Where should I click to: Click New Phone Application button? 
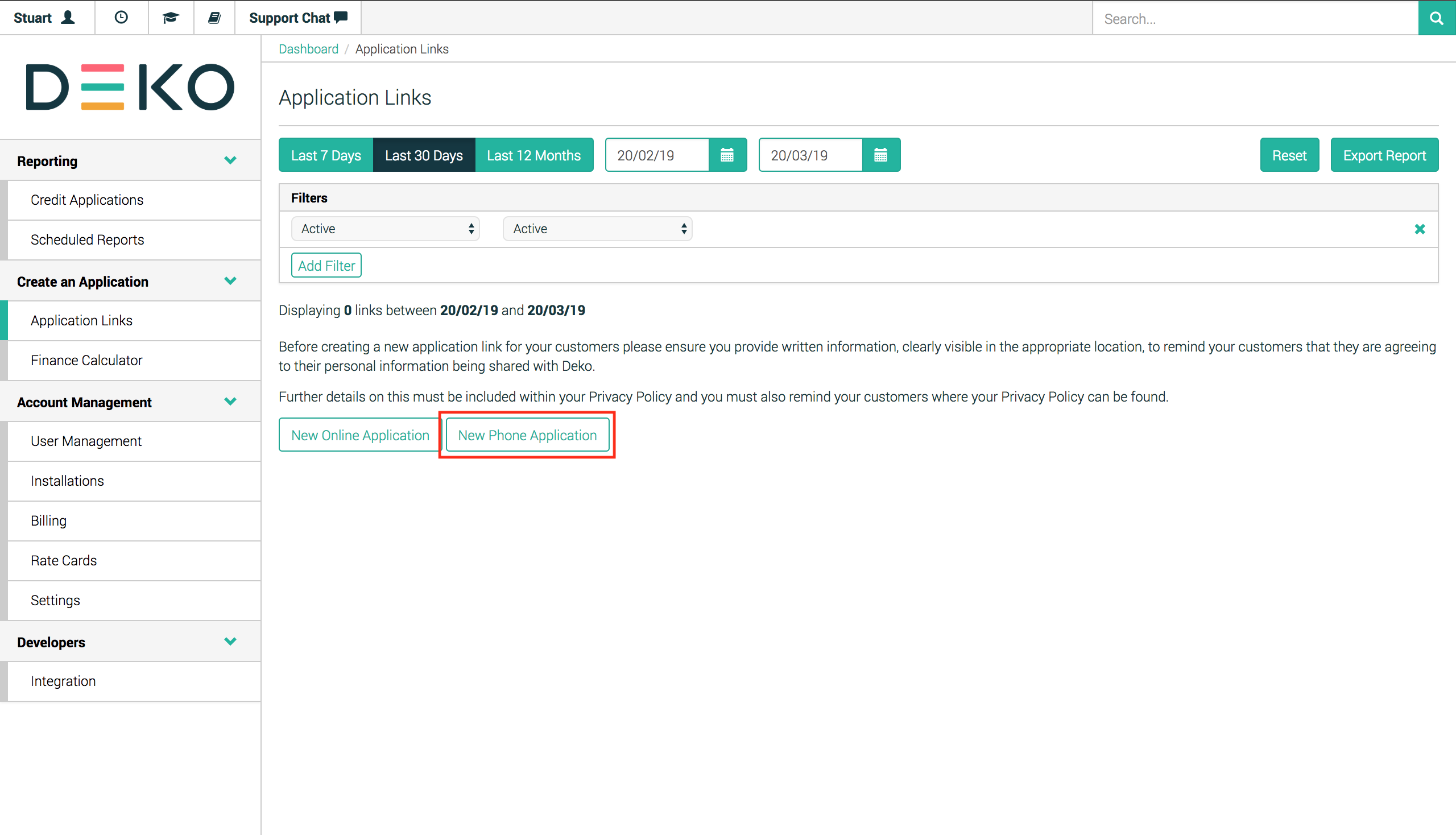pos(527,435)
